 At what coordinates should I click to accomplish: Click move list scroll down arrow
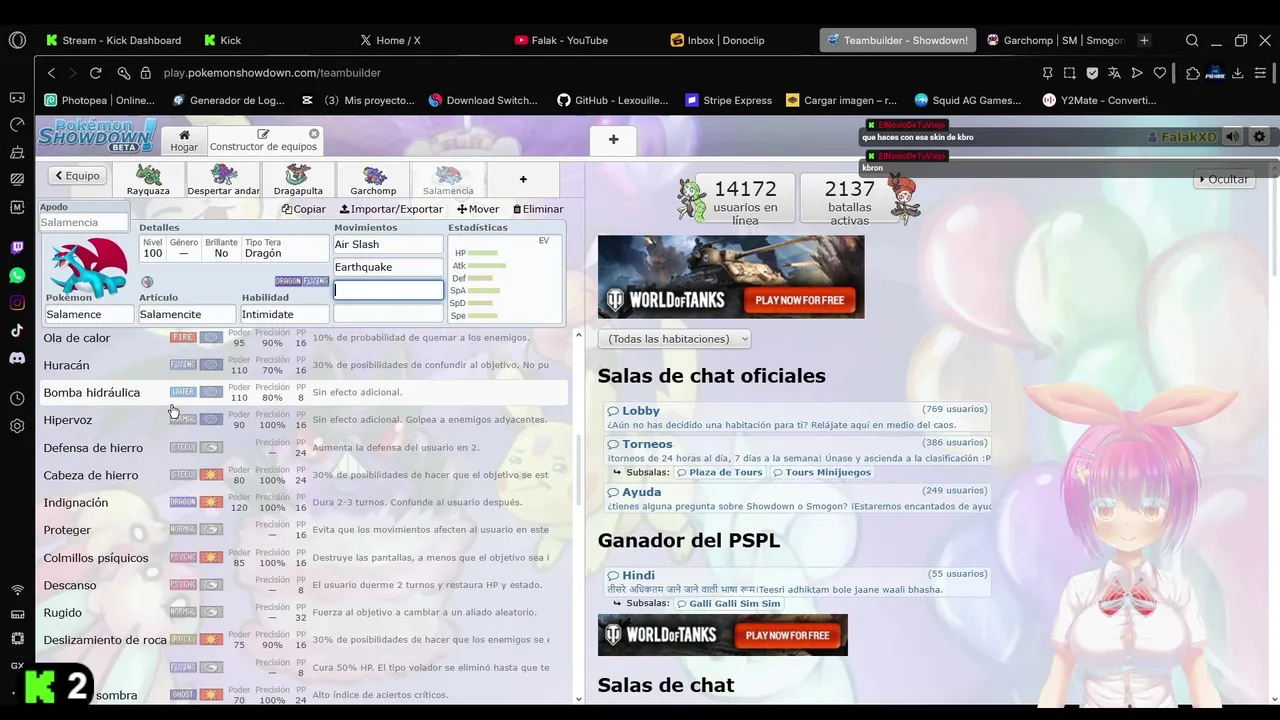pyautogui.click(x=578, y=699)
